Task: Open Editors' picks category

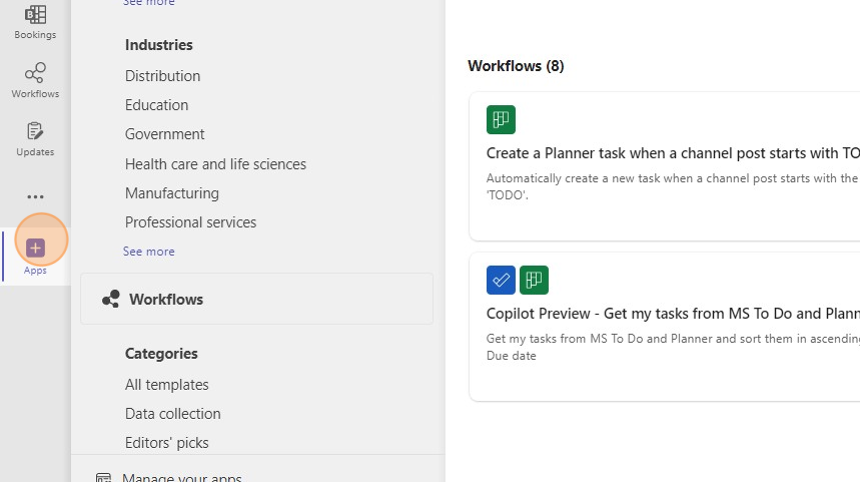Action: point(166,442)
